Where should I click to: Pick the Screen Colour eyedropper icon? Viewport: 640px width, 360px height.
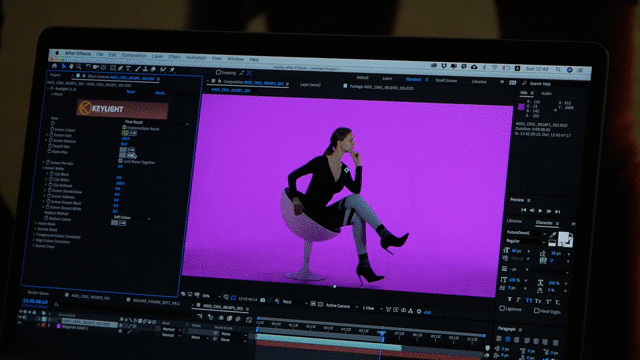(x=133, y=133)
